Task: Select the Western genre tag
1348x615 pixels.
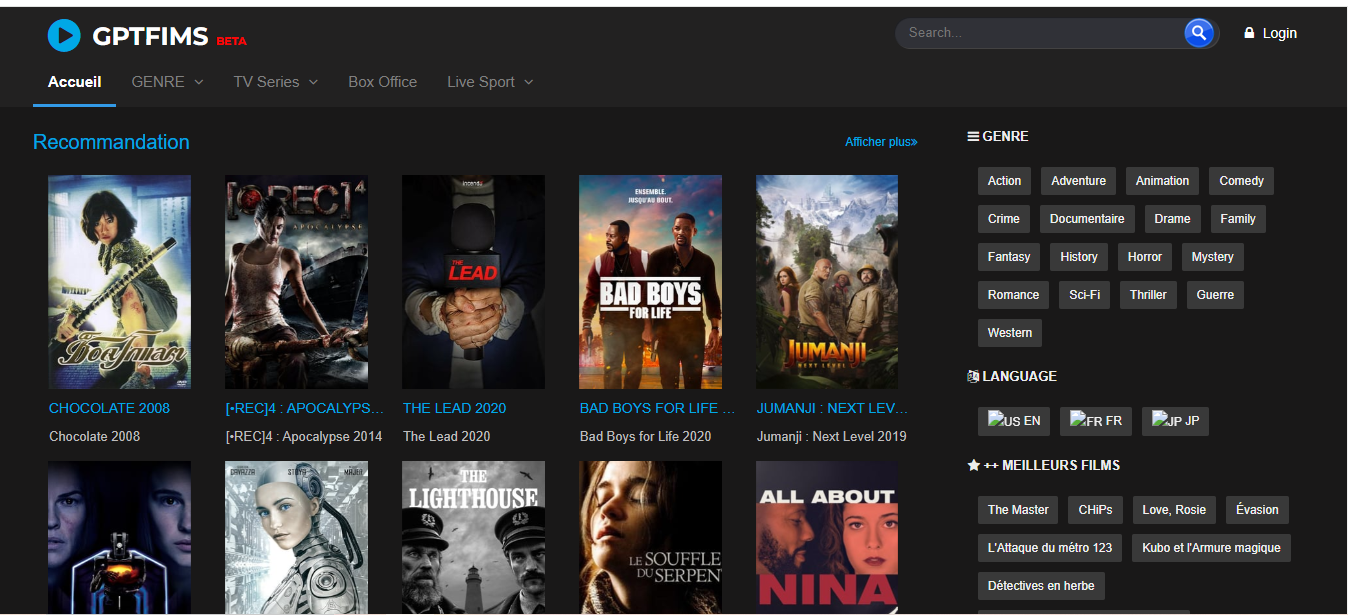Action: pos(1010,333)
